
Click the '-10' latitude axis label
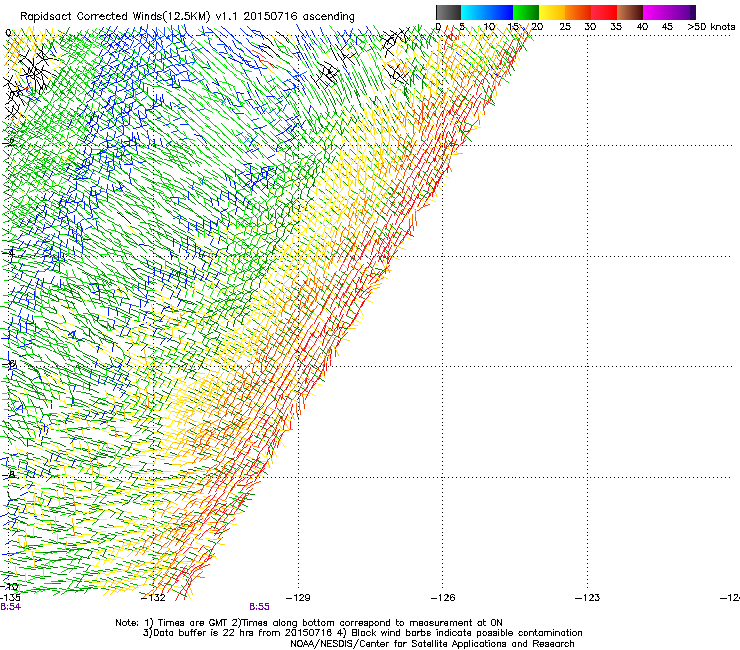click(x=10, y=587)
